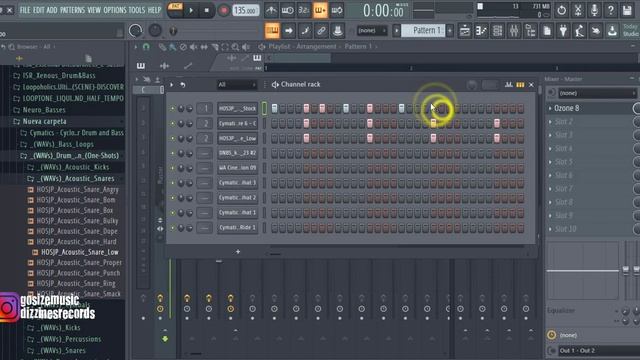Open the browser view icon in toolbar
Viewport: 640px width, 360px height.
coord(530,31)
